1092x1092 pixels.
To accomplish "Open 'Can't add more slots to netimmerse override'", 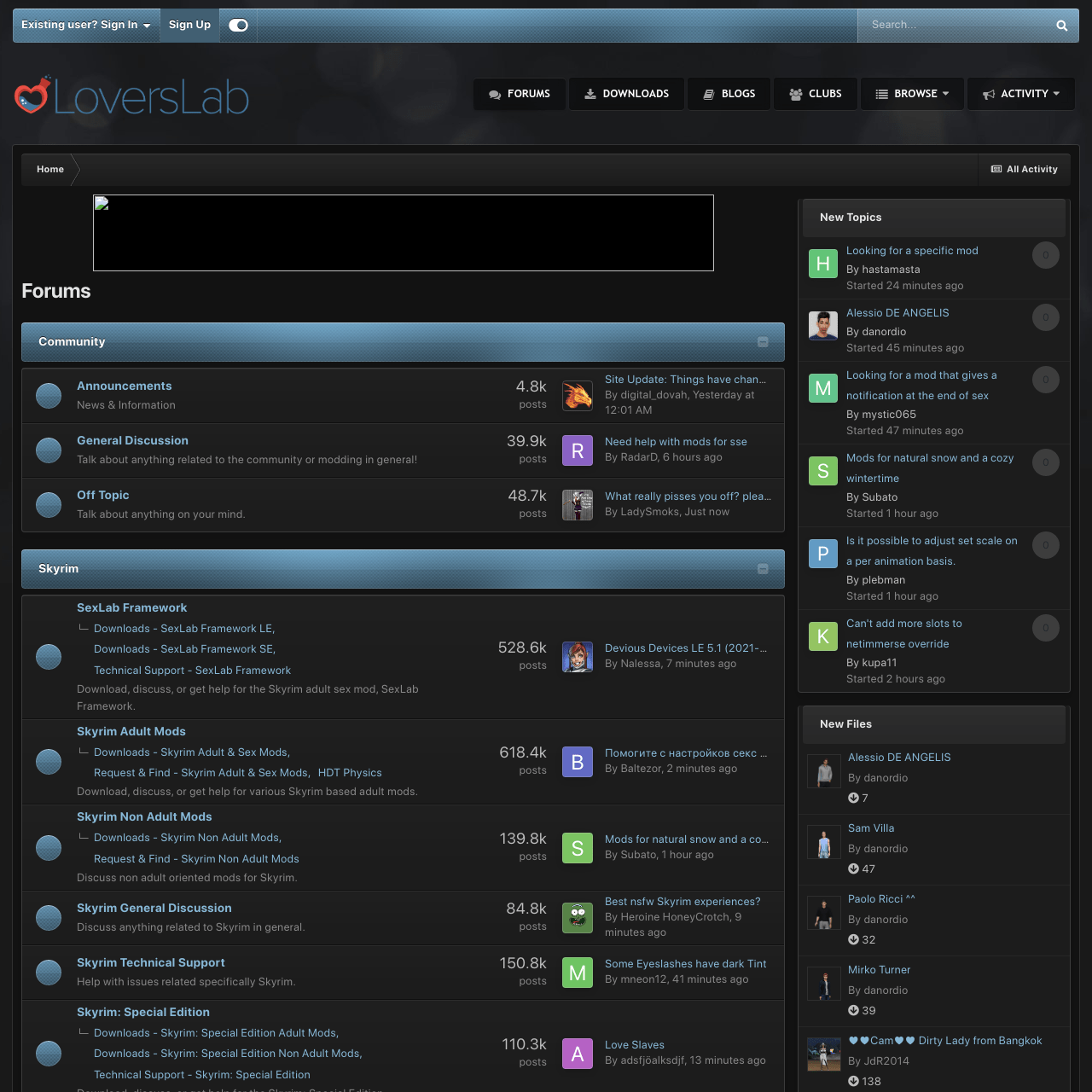I will (x=904, y=634).
